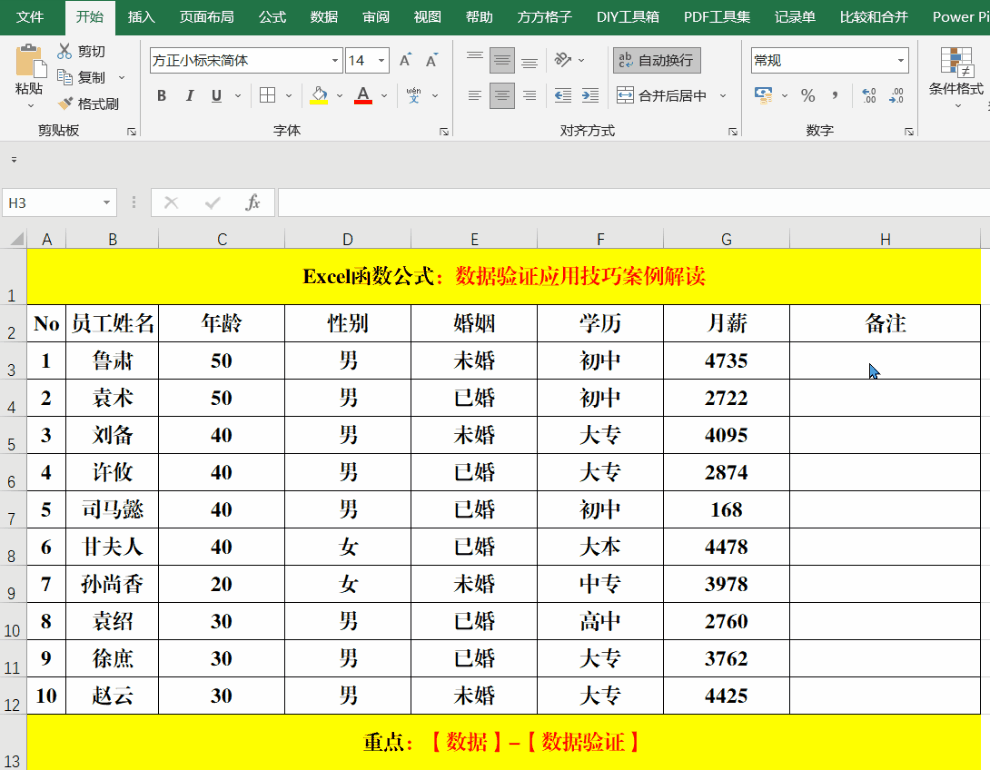Toggle Bold formatting
Image resolution: width=990 pixels, height=770 pixels.
162,95
